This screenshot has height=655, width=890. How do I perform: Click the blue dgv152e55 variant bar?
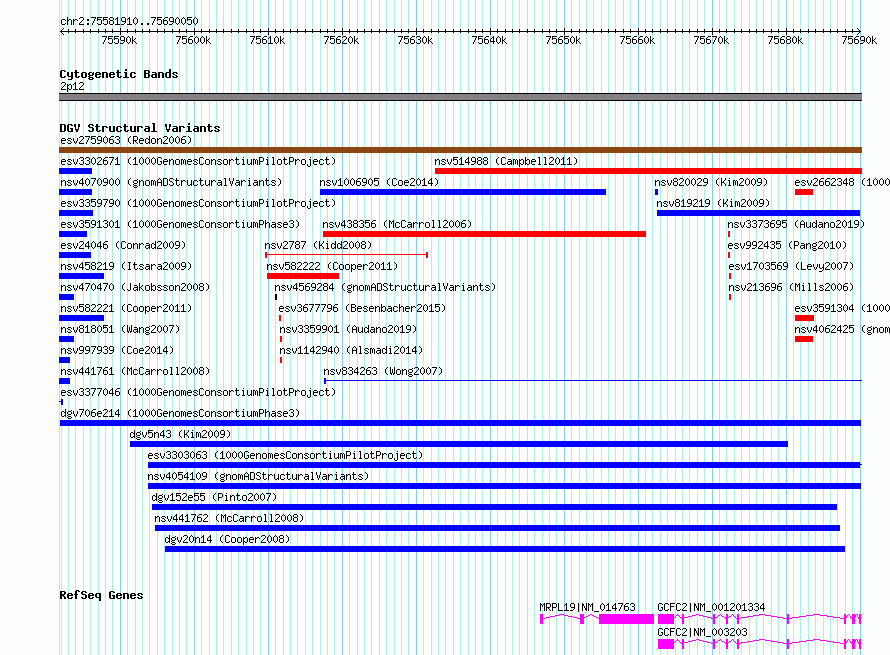click(494, 507)
